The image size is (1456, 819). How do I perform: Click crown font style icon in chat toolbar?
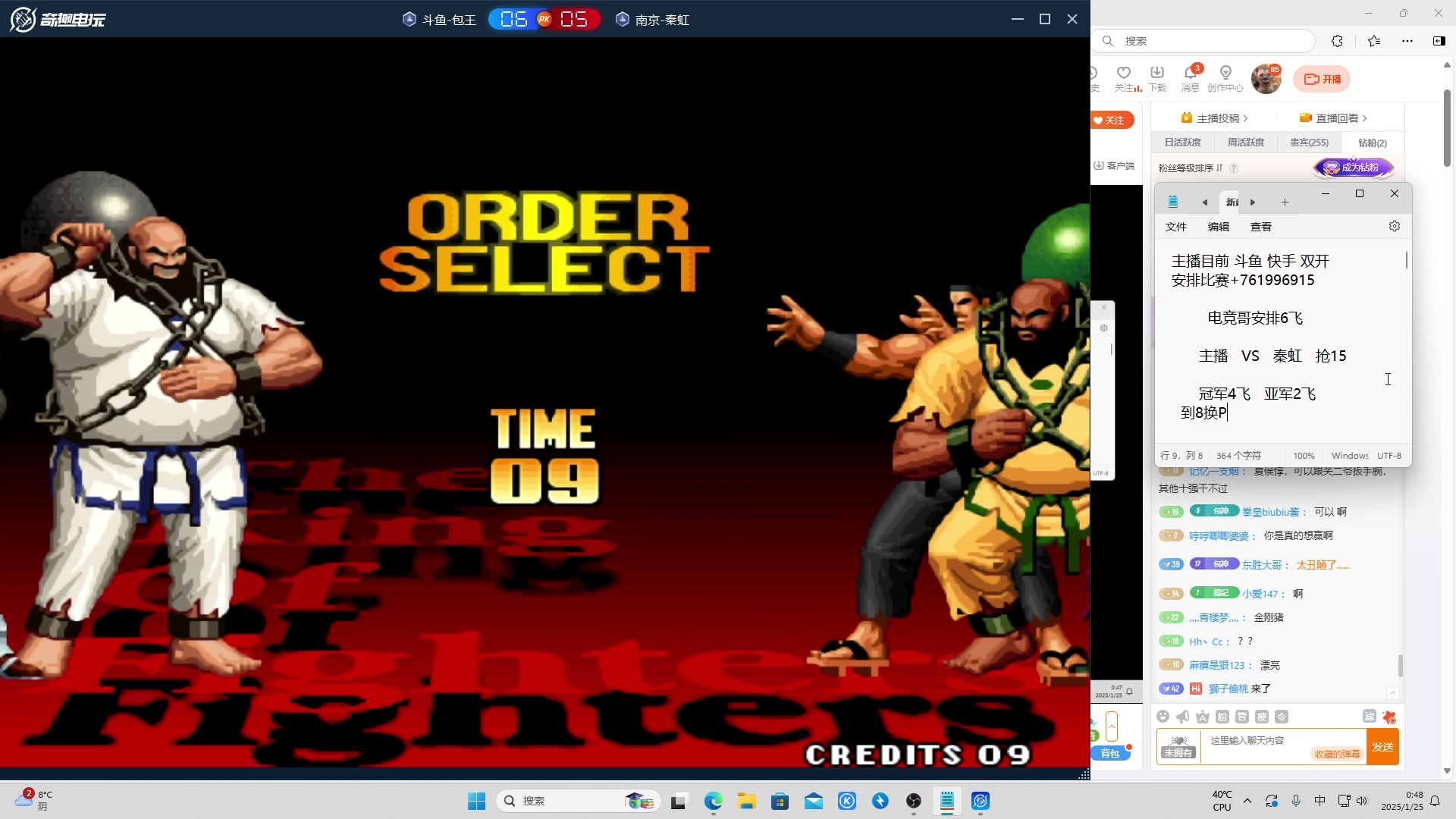(x=1203, y=717)
